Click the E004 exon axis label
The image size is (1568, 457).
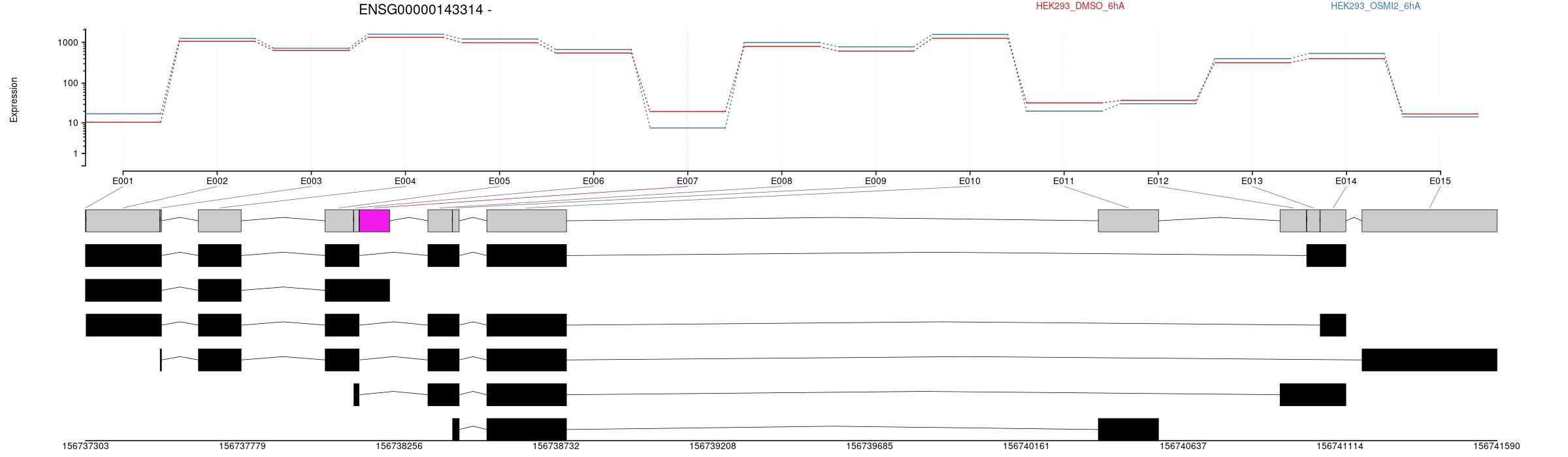(405, 181)
